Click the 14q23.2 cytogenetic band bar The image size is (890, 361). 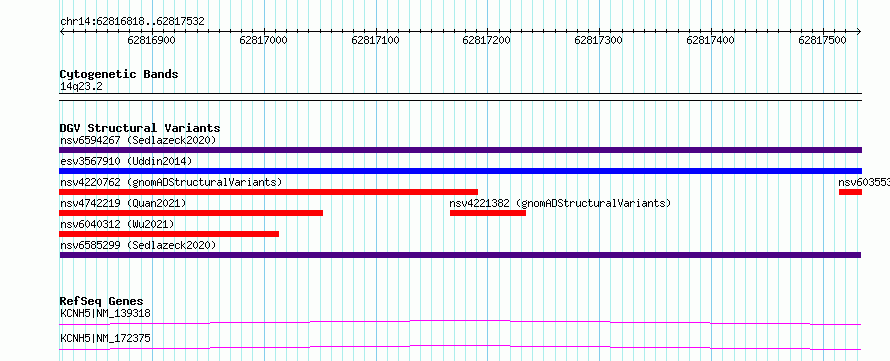point(460,97)
